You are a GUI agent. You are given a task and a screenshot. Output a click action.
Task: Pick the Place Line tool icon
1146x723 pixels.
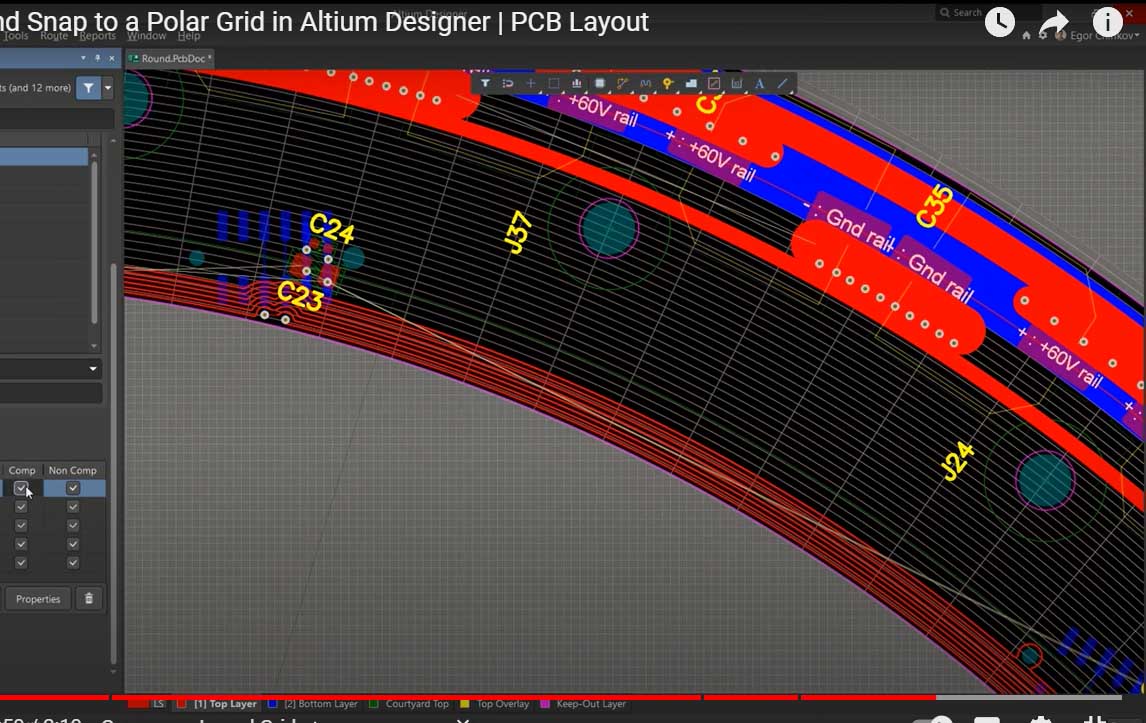tap(783, 84)
